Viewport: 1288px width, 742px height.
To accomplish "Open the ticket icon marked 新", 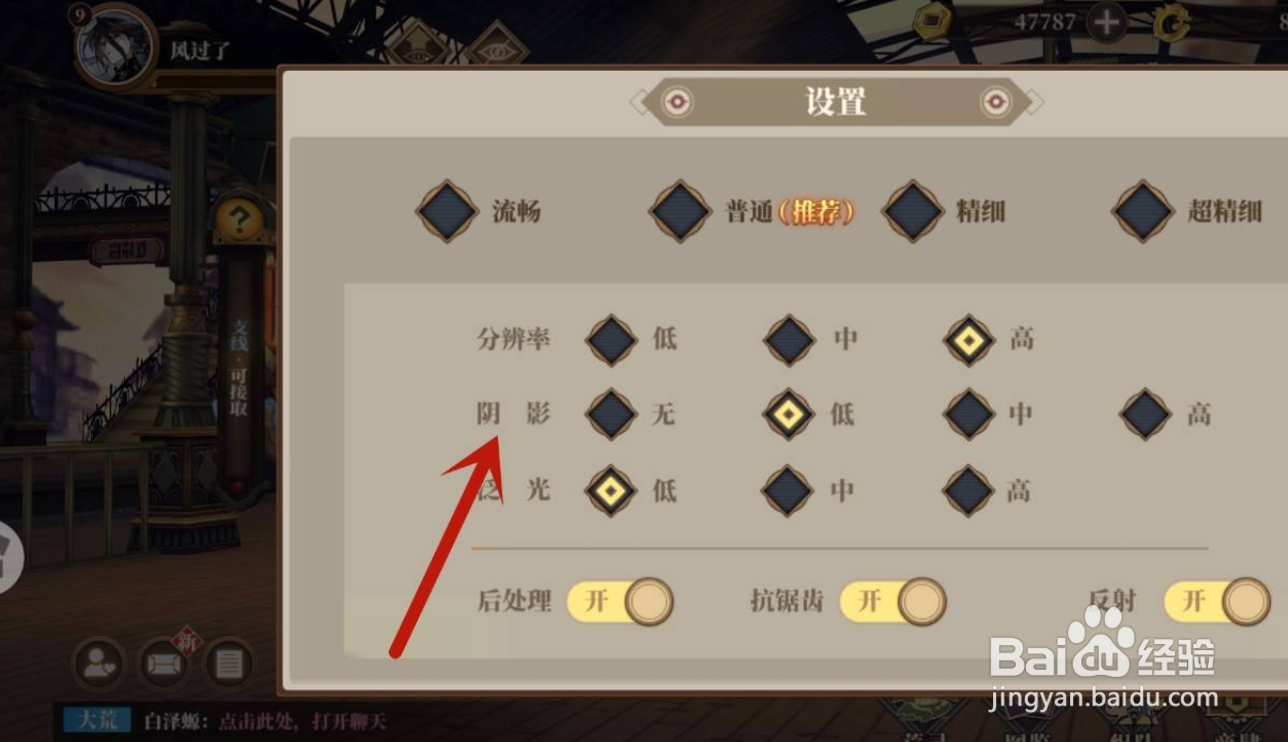I will 165,664.
